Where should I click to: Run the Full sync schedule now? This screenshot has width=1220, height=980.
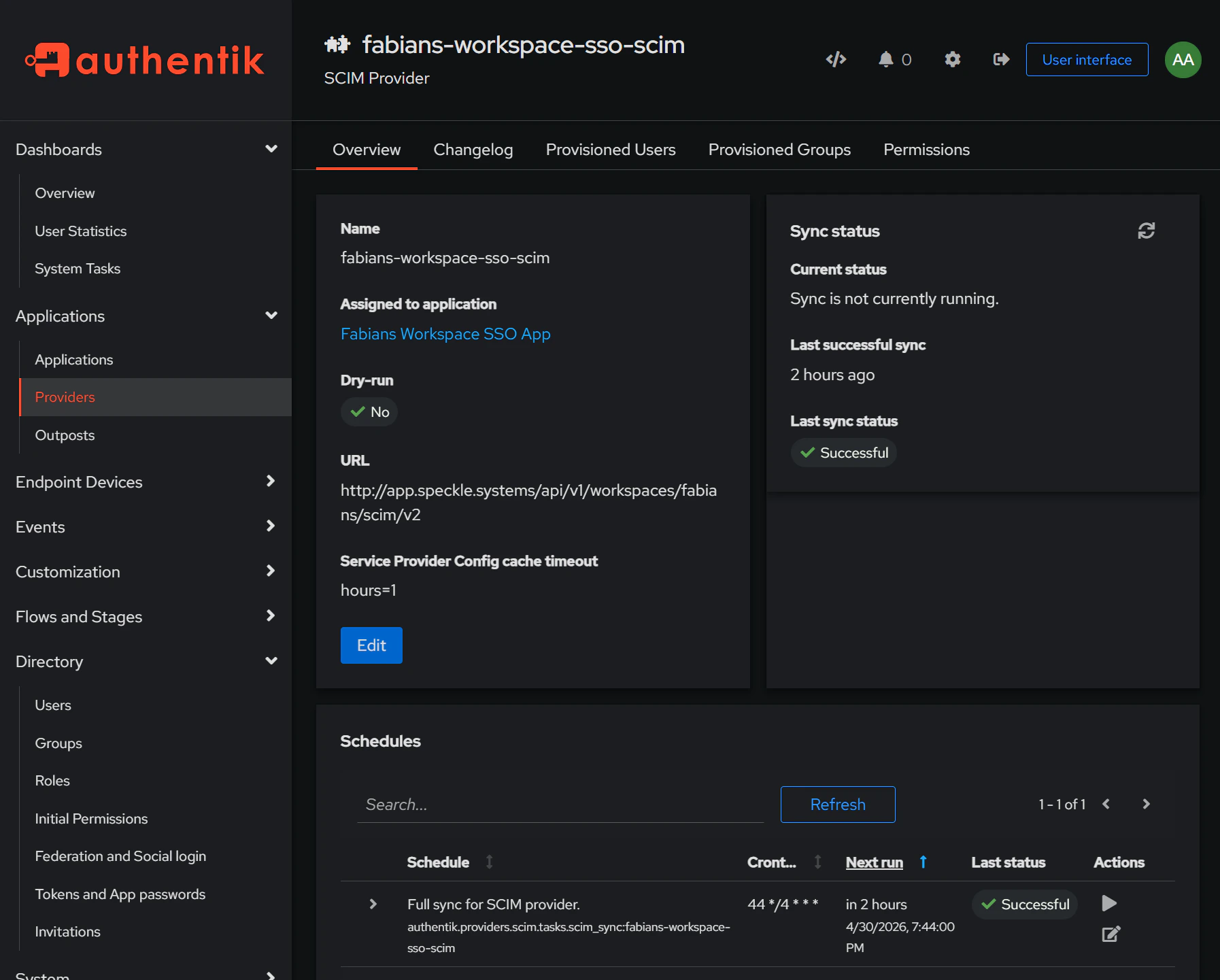[x=1109, y=903]
